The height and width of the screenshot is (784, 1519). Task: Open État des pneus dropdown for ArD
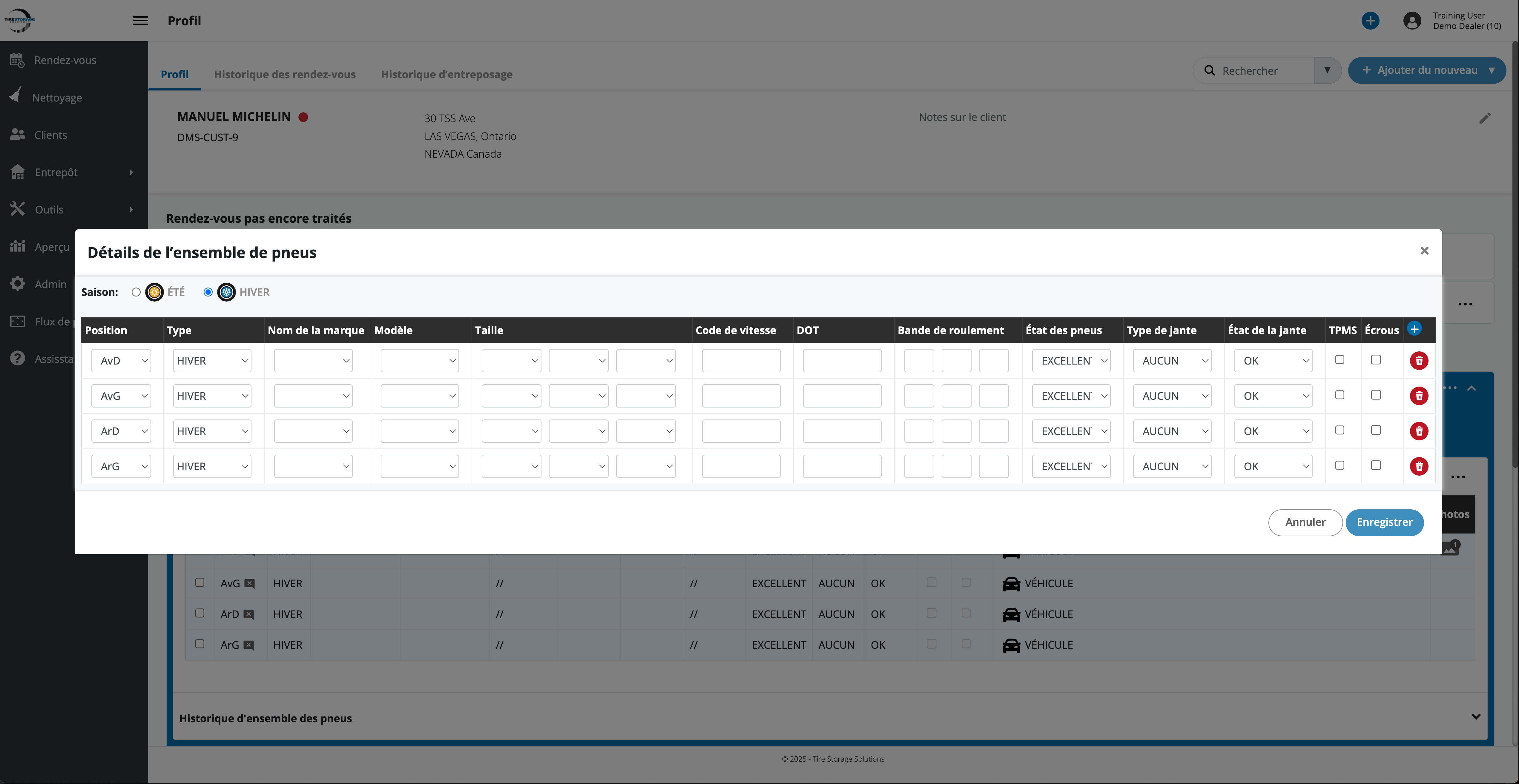1071,431
